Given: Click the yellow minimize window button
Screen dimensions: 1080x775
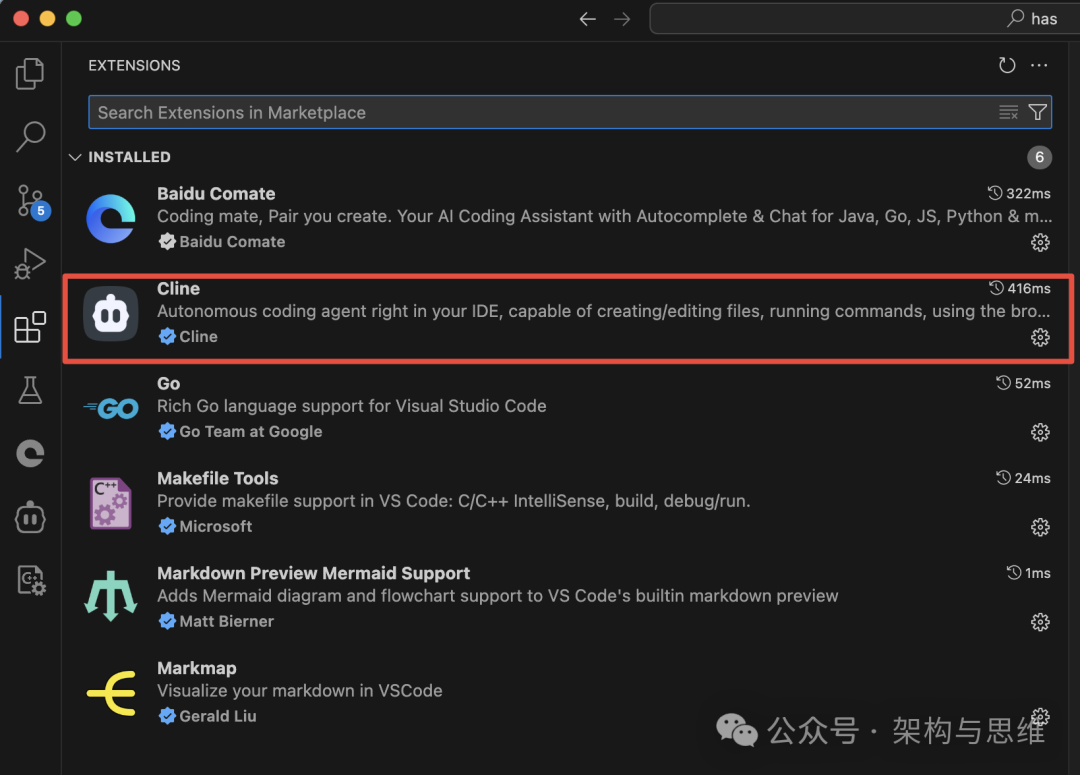Looking at the screenshot, I should point(48,19).
